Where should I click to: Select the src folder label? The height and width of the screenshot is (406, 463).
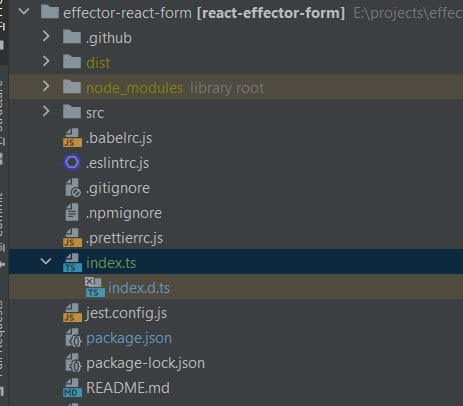(x=95, y=113)
